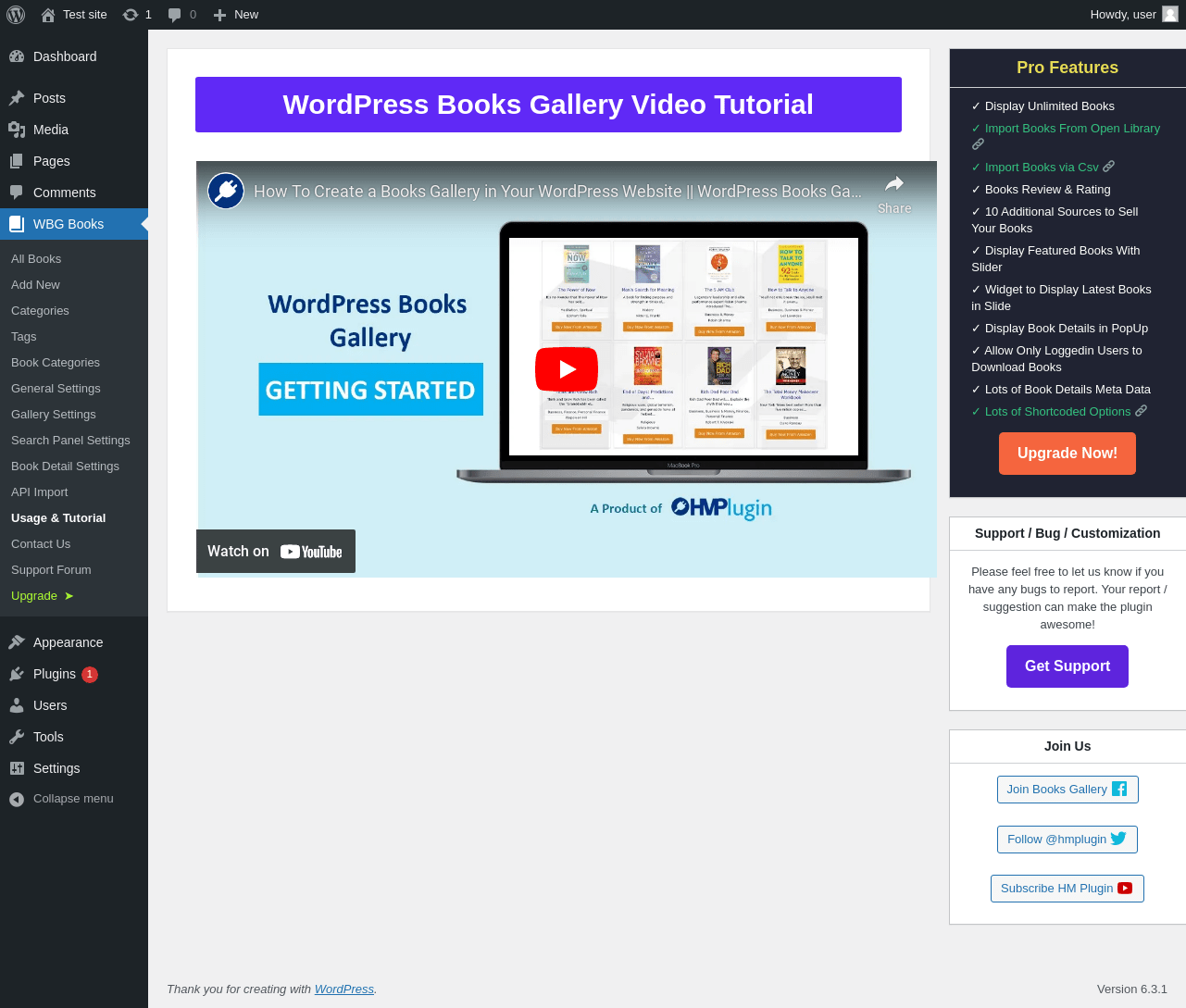Click the Appearance paintbrush icon
Image resolution: width=1186 pixels, height=1008 pixels.
tap(17, 642)
